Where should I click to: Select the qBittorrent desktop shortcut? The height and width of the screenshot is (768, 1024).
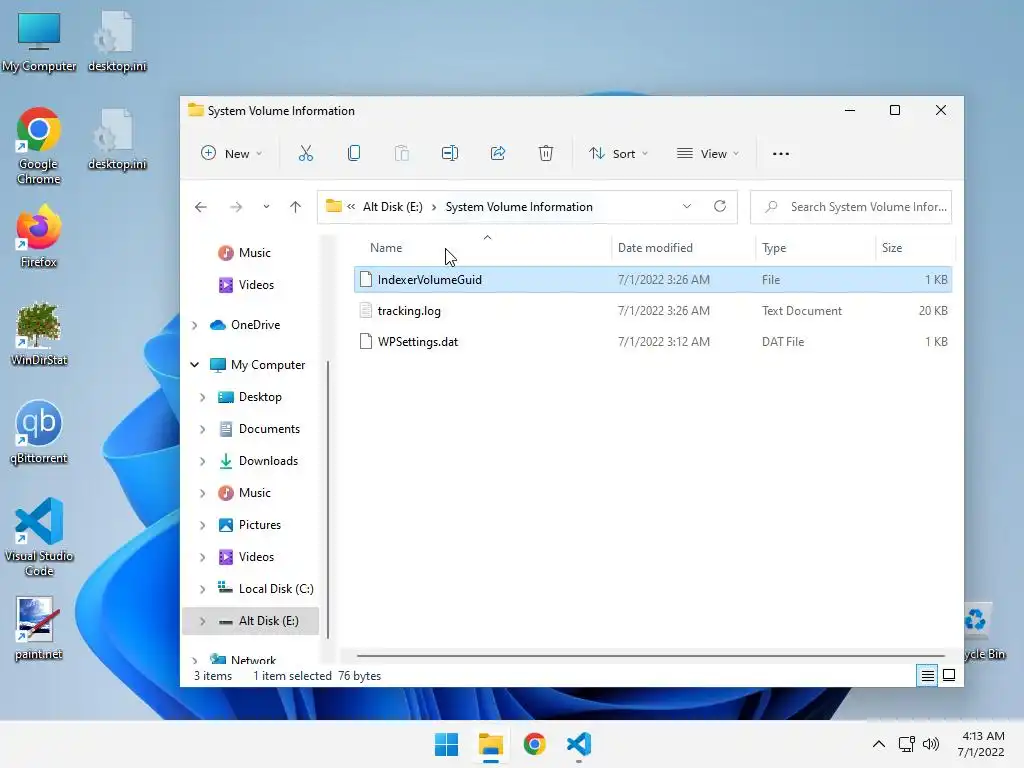(39, 432)
